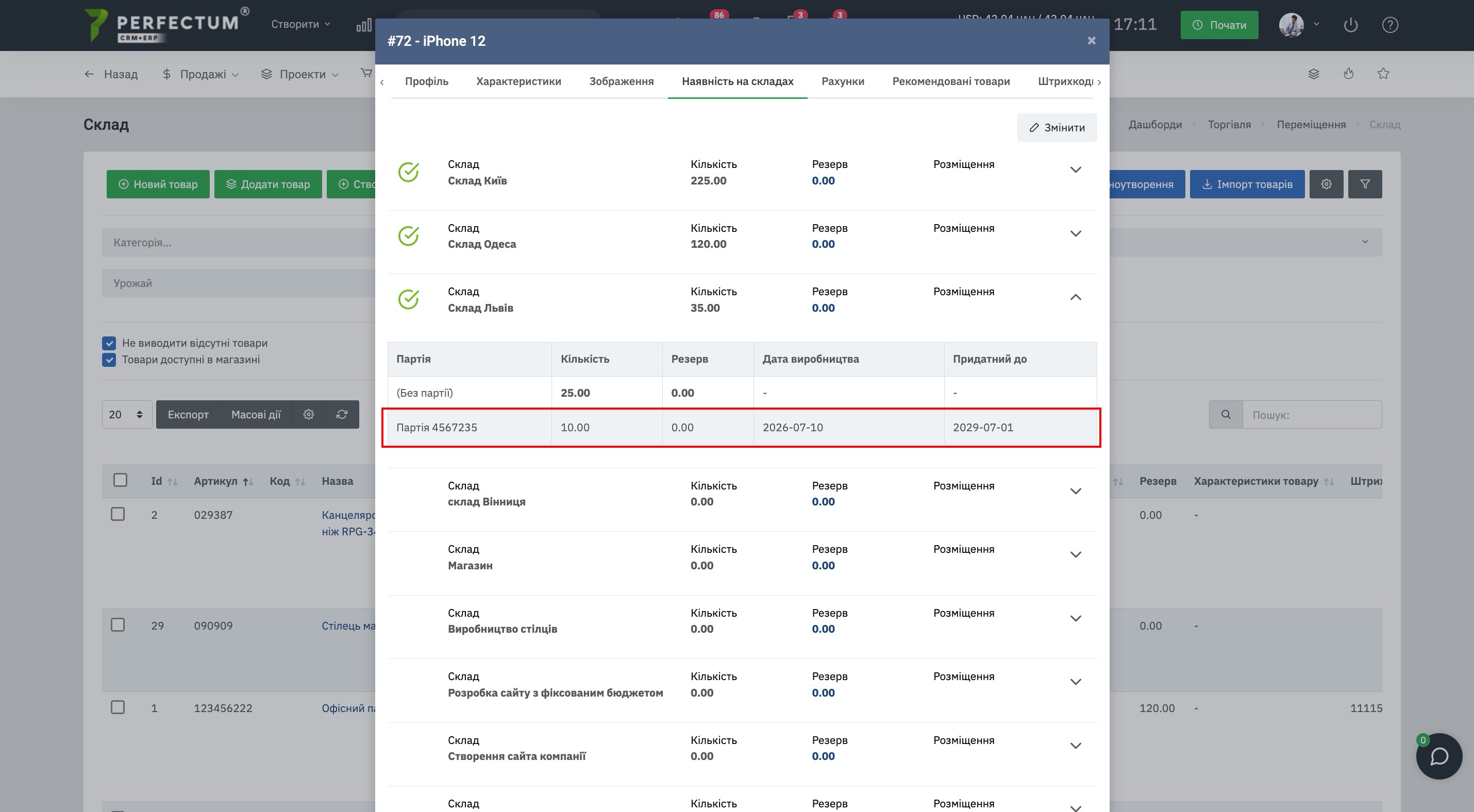The image size is (1474, 812).
Task: Switch to the Характеристики tab
Action: coord(518,81)
